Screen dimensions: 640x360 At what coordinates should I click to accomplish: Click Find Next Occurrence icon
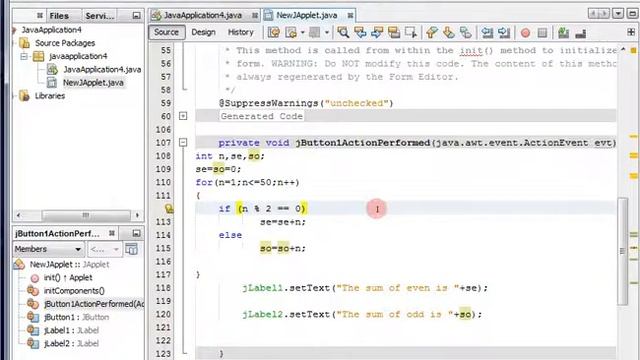[x=377, y=32]
